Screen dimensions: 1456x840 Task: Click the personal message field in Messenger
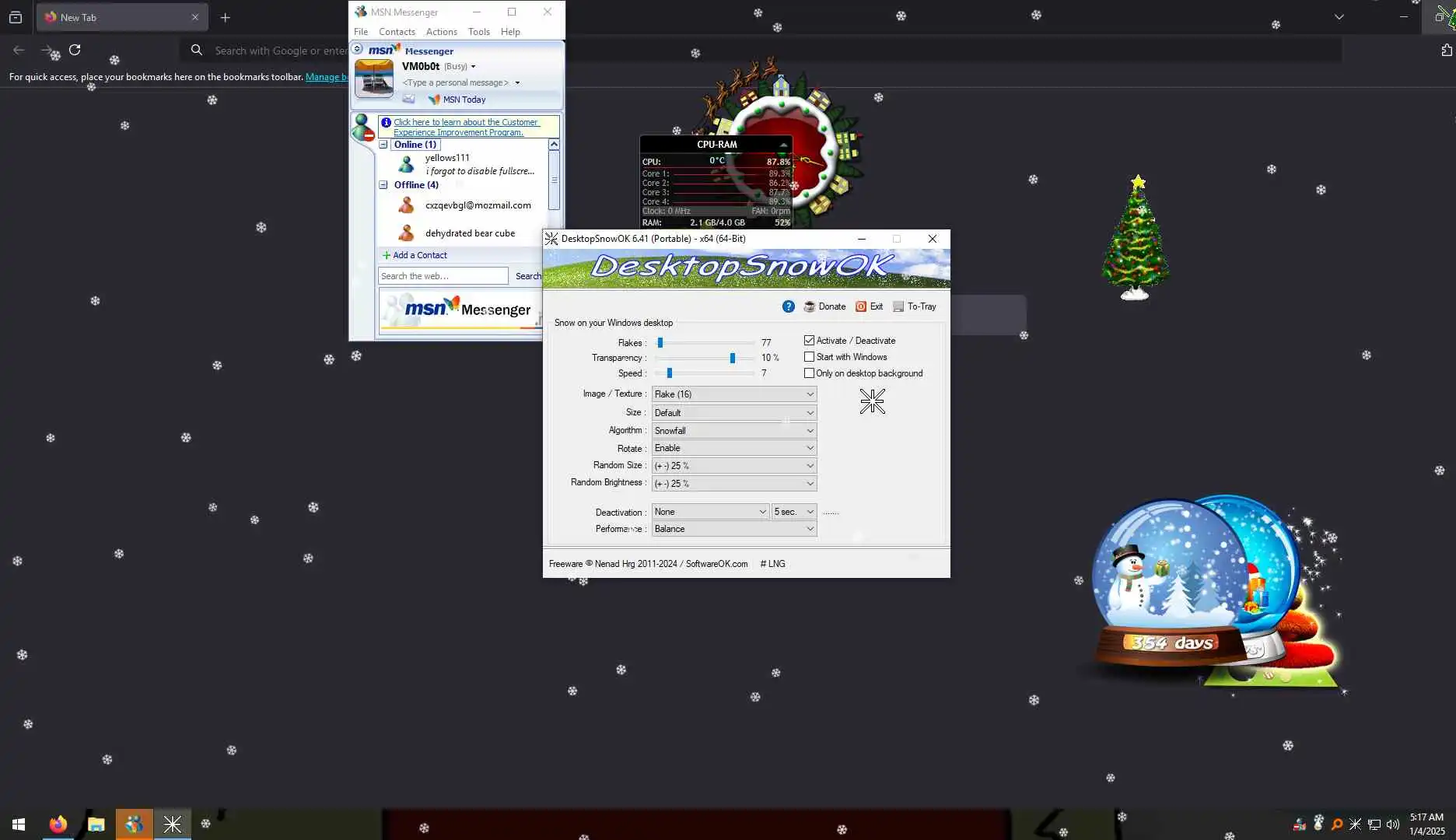pos(456,82)
